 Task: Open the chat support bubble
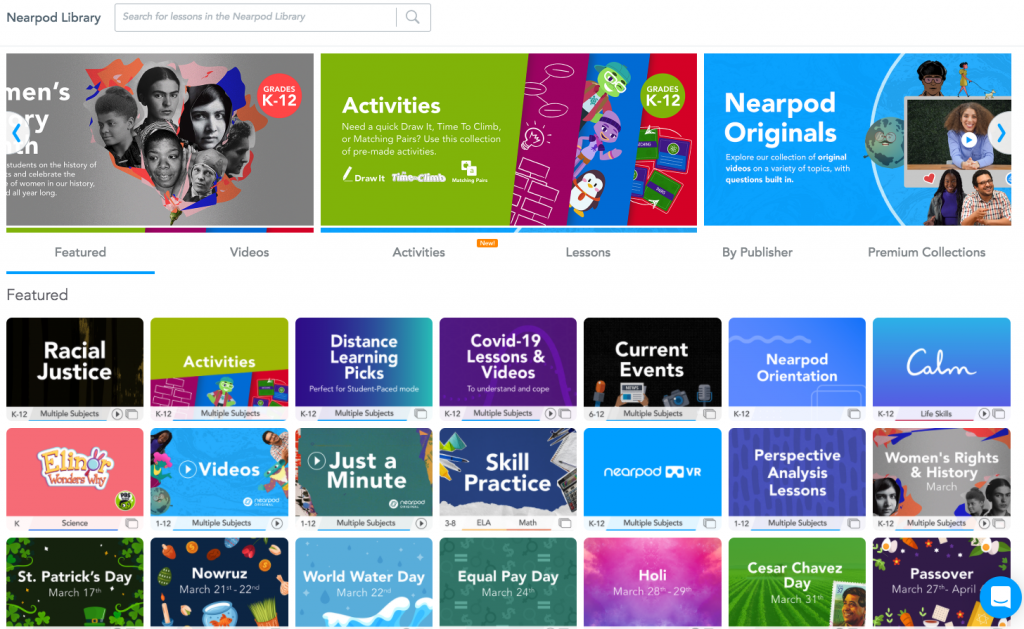coord(1000,596)
